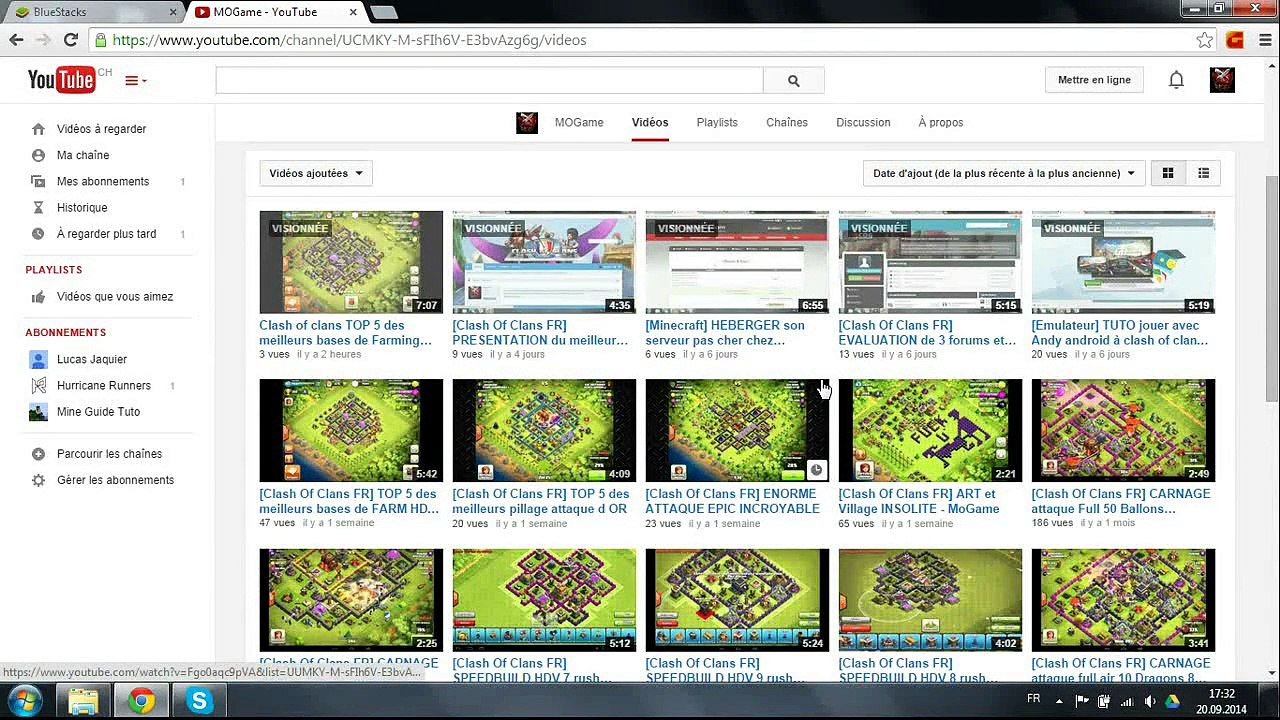Open Mes abonnements in sidebar
Screen dimensions: 1280x720
pos(103,181)
